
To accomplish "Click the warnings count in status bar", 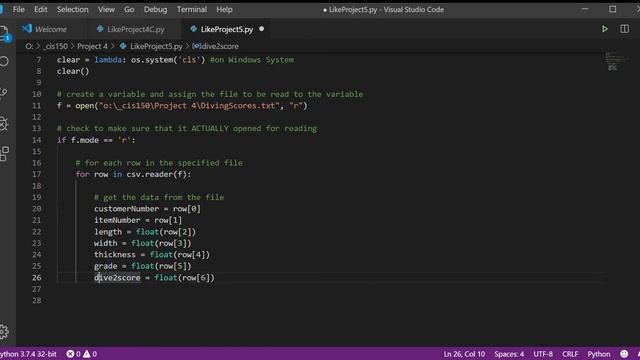I will (90, 354).
